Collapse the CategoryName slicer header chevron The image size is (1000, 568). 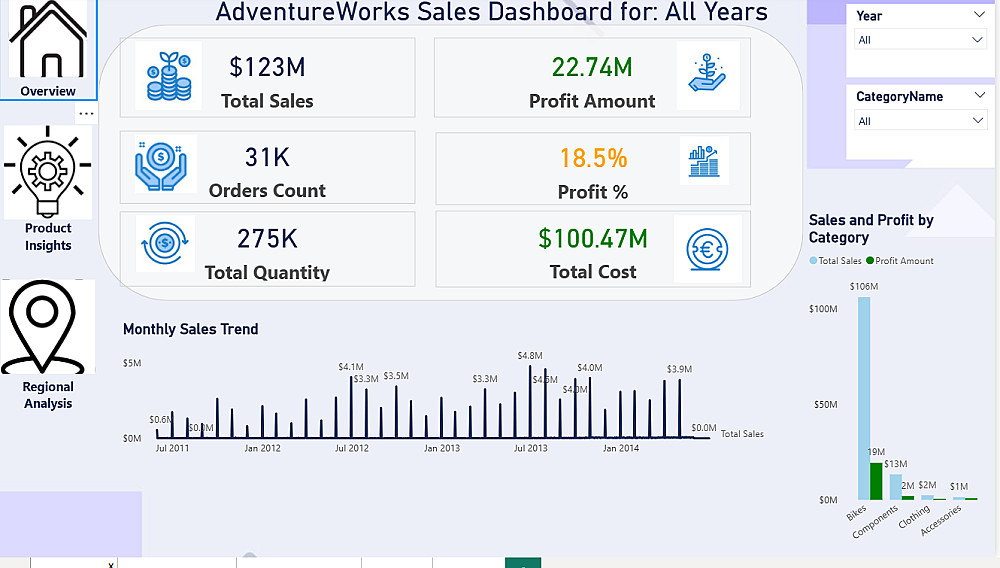coord(978,97)
